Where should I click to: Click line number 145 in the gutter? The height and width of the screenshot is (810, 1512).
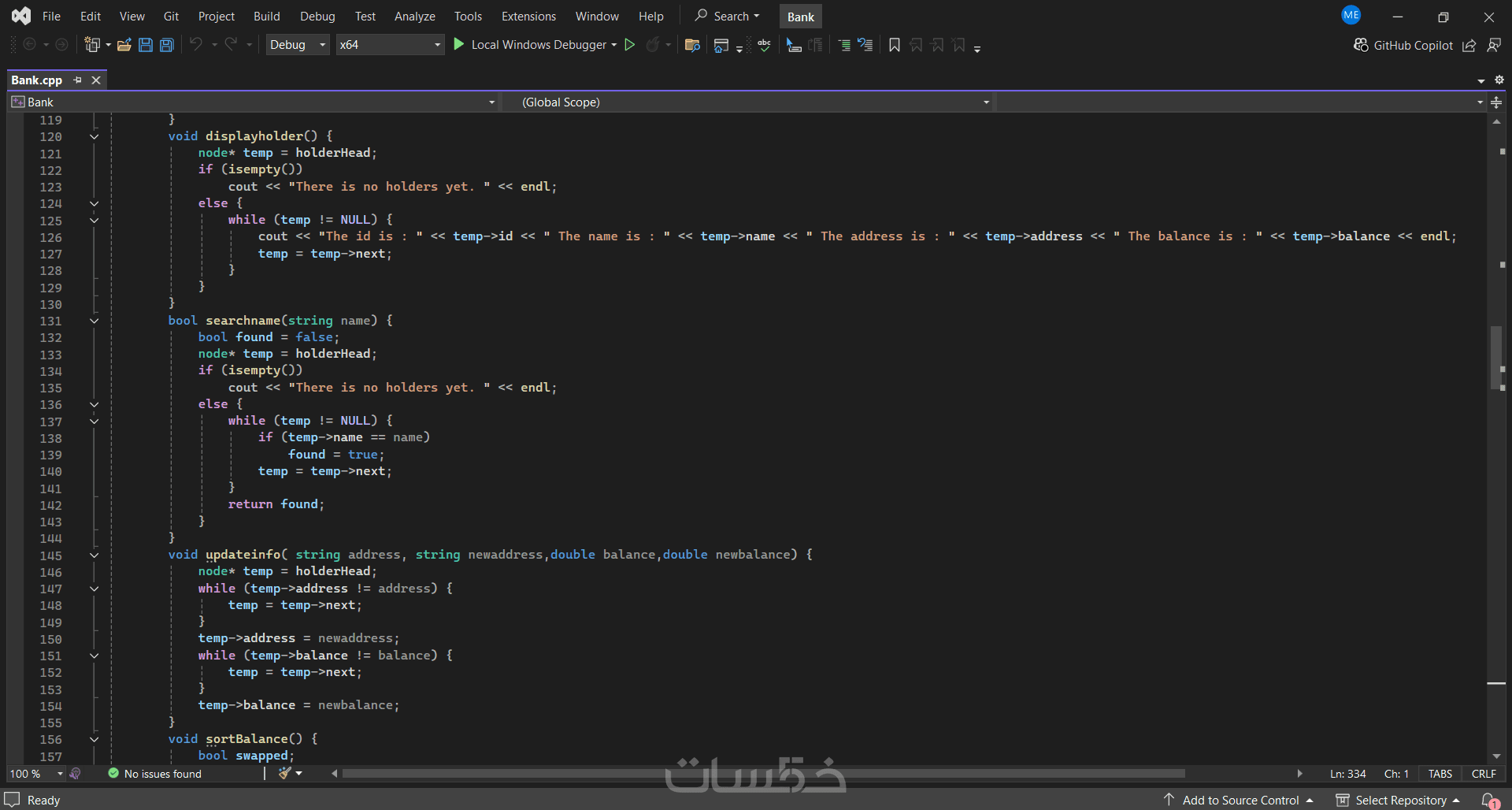coord(50,555)
